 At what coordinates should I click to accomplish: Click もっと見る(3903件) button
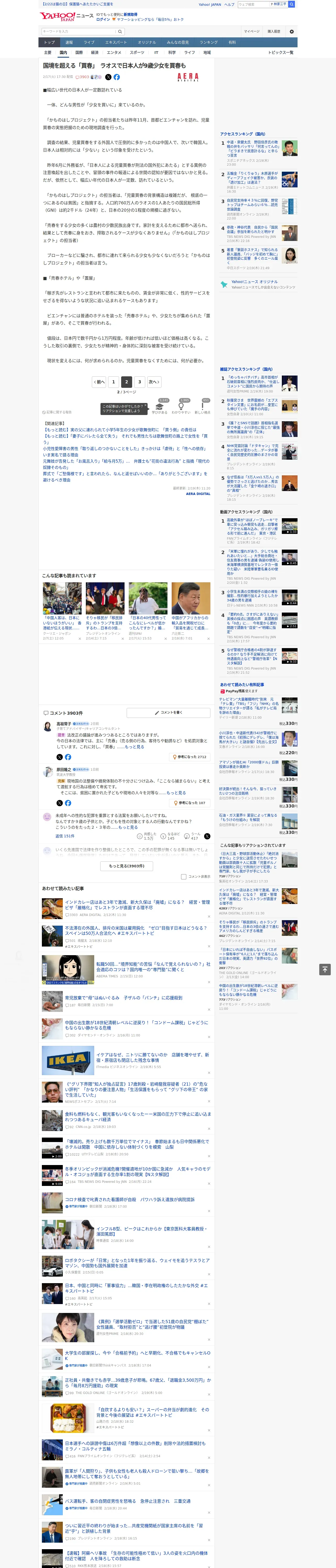[127, 866]
